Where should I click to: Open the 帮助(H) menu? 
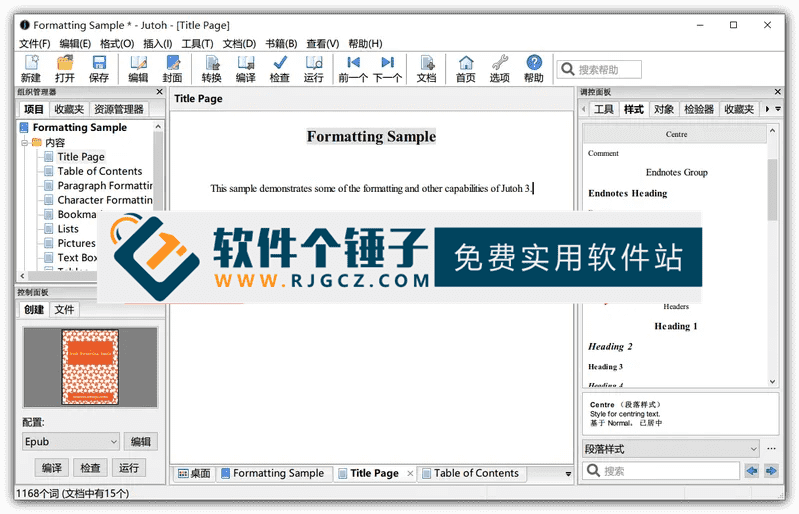[365, 44]
